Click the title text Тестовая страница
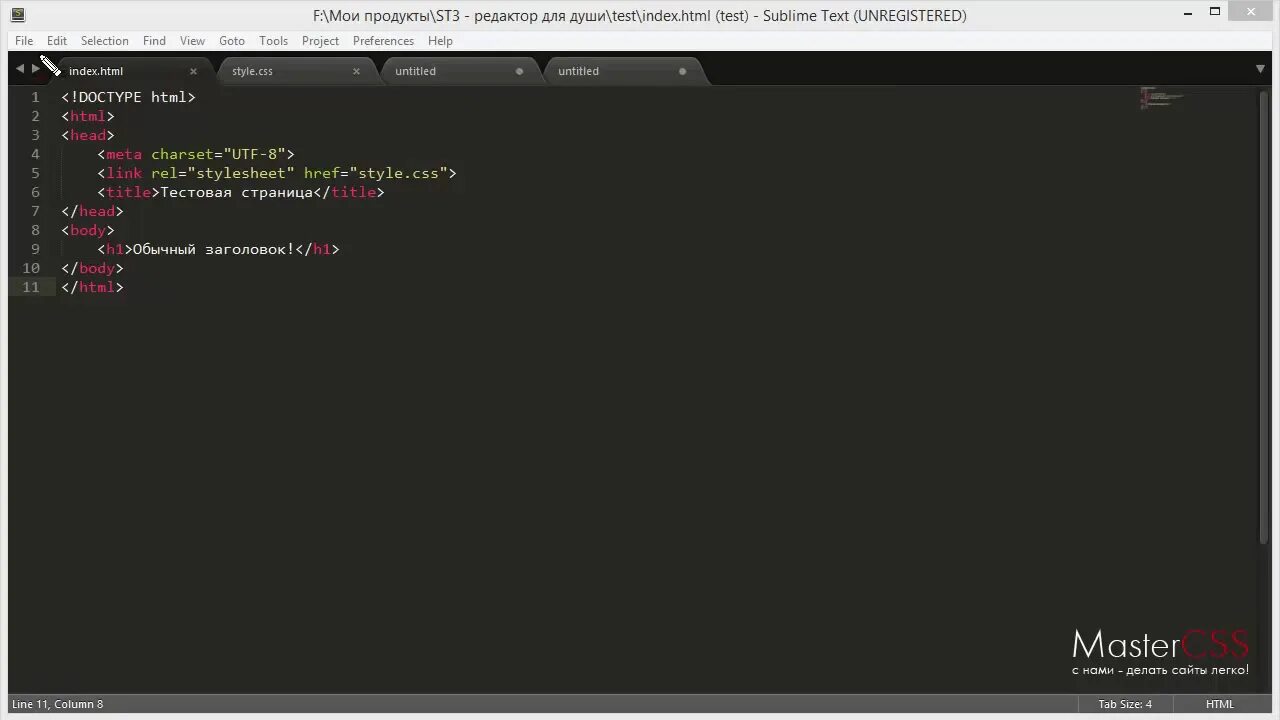Viewport: 1280px width, 720px height. pos(237,192)
